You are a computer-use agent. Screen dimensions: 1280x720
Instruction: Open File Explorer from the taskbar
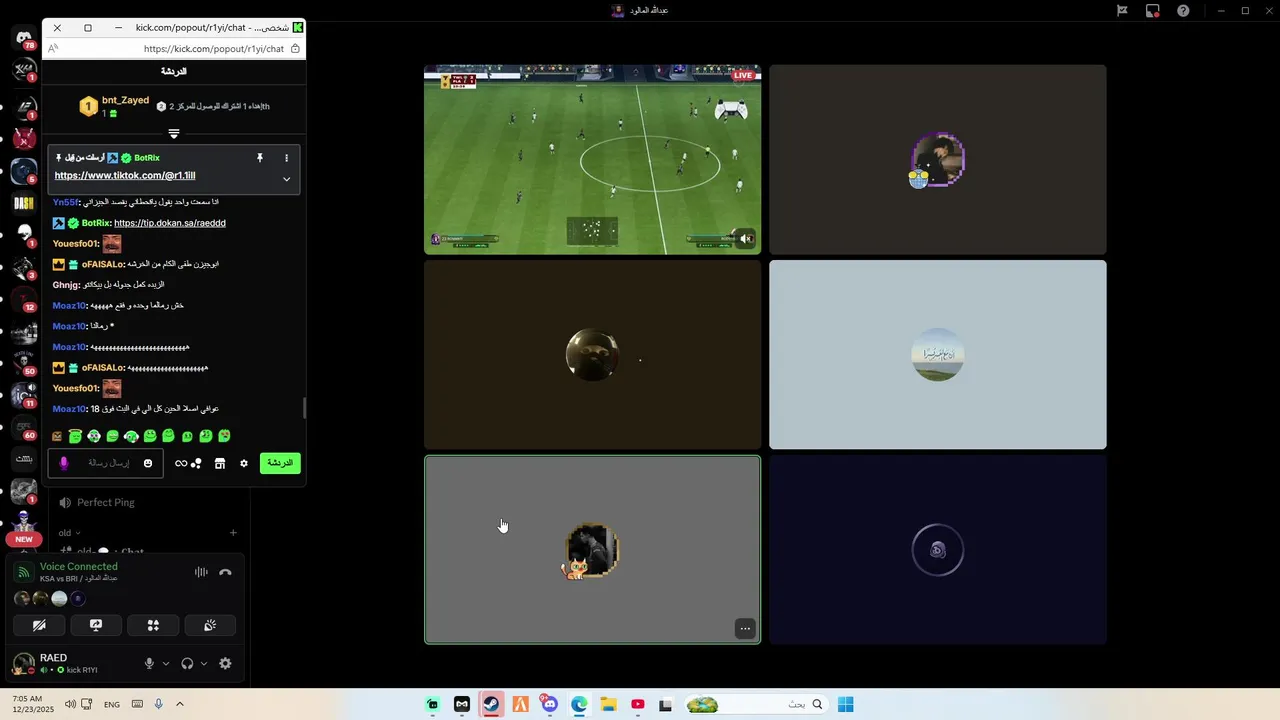coord(608,704)
